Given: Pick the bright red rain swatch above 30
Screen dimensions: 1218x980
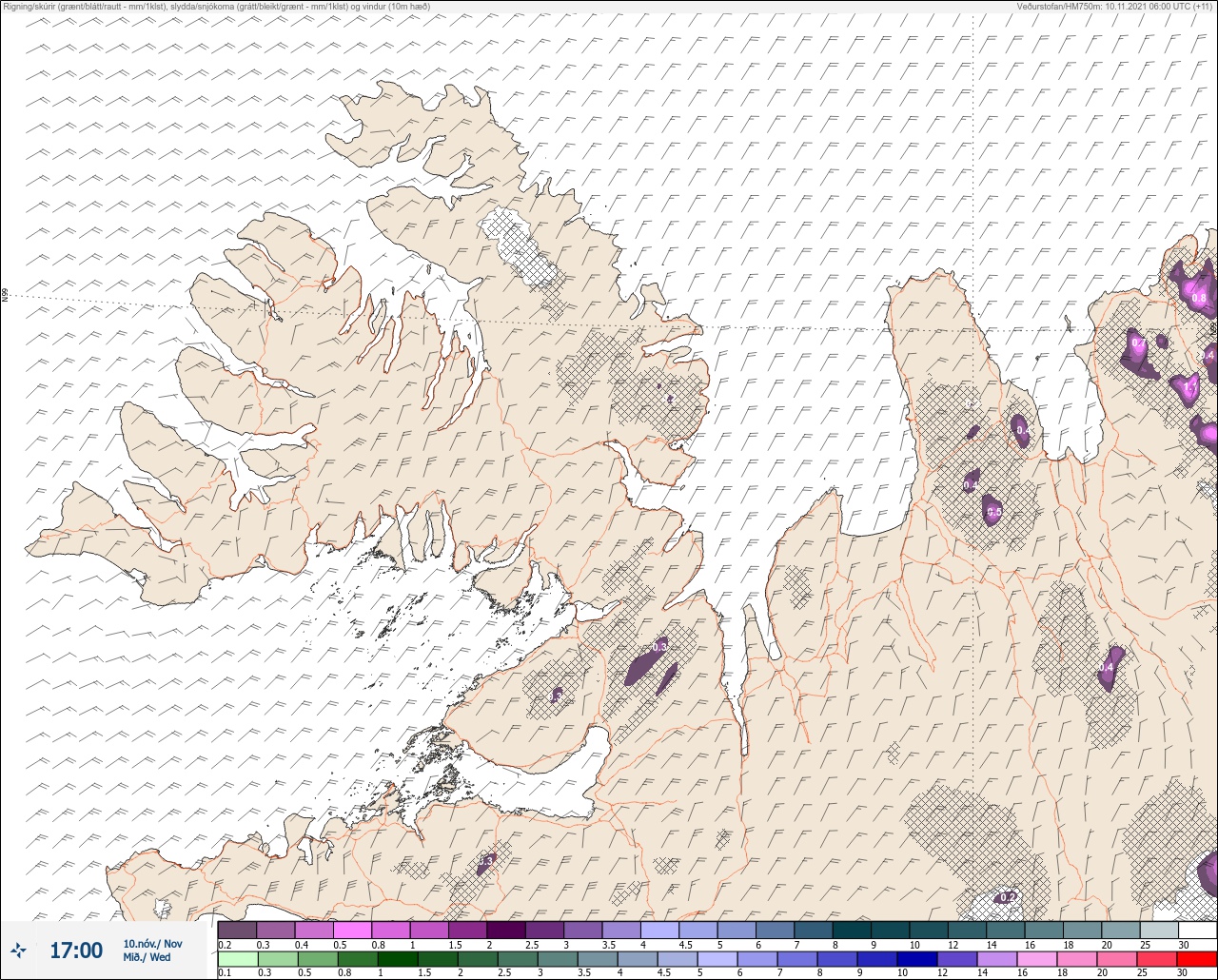Looking at the screenshot, I should [x=1197, y=958].
